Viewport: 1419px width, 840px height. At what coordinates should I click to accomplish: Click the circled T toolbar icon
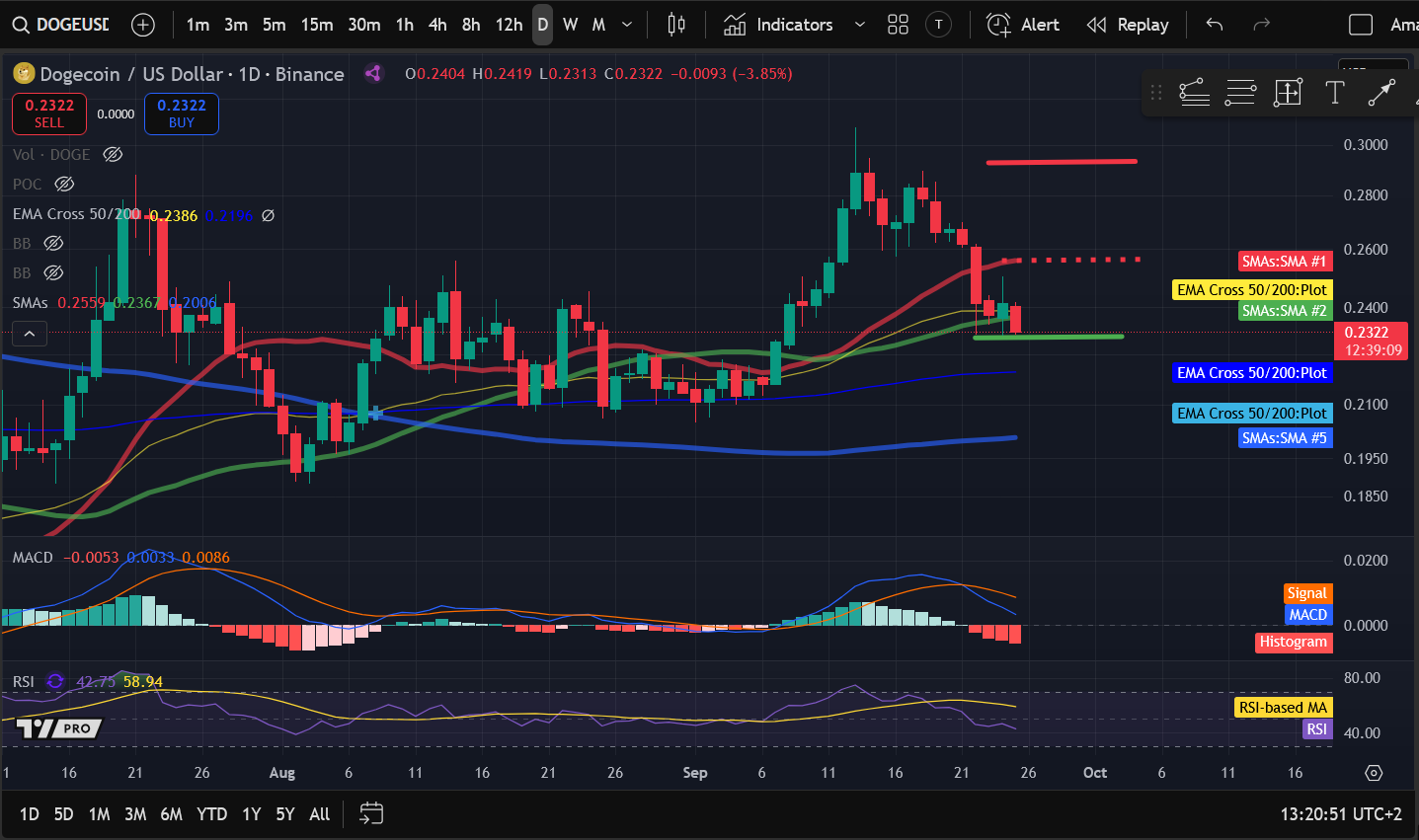click(939, 25)
